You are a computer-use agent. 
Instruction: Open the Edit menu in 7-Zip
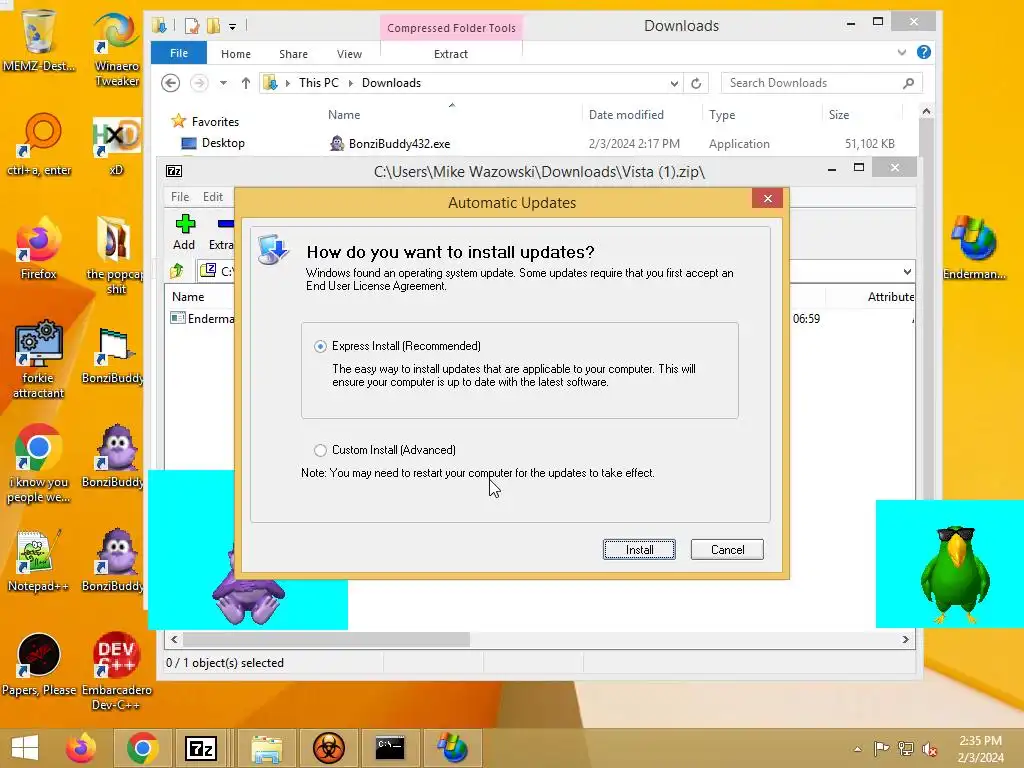(x=213, y=197)
